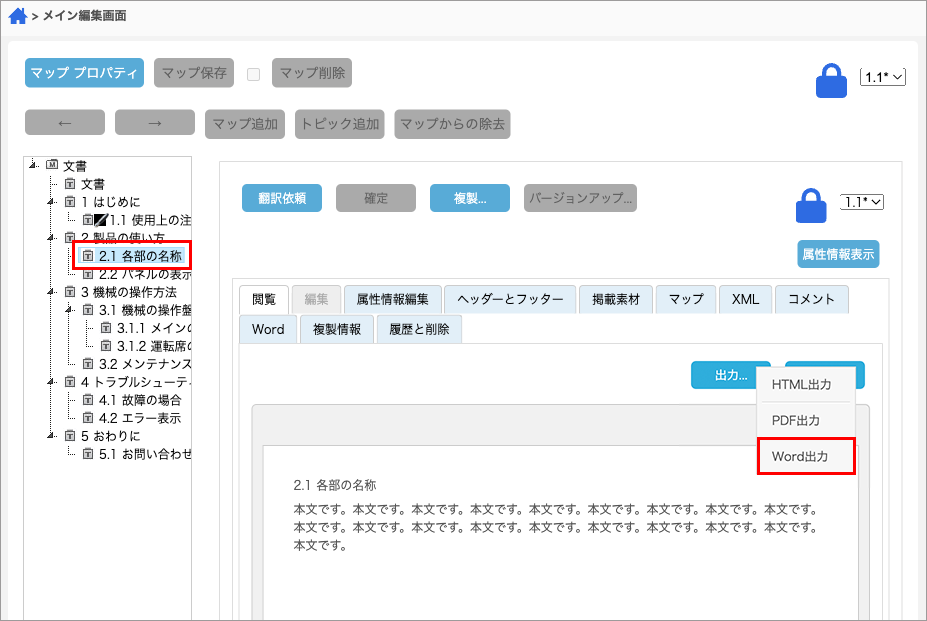This screenshot has width=927, height=621.
Task: Click topic icon of 3 機械の操作方法
Action: coord(70,292)
